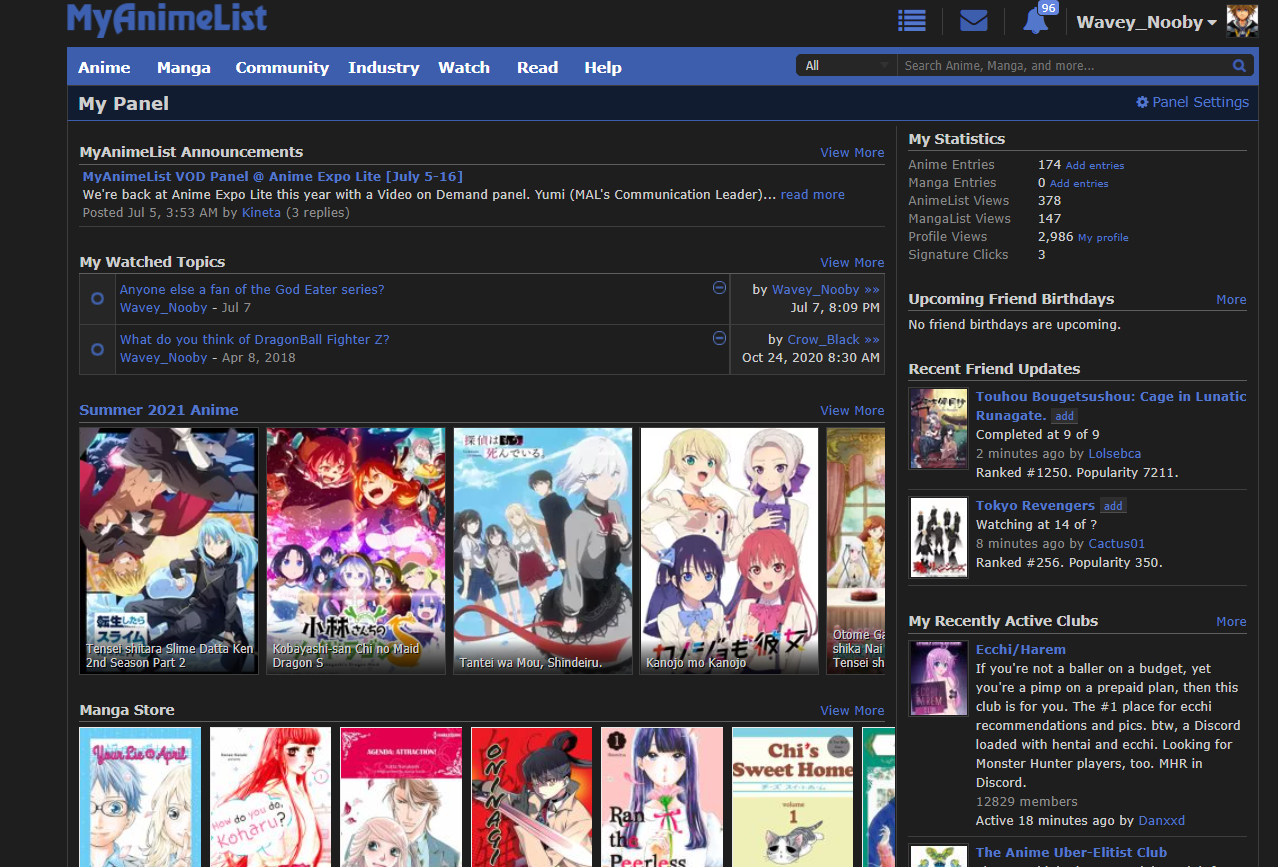This screenshot has width=1278, height=867.
Task: Click Touhou Bougetsushou thumbnail image
Action: [x=939, y=429]
